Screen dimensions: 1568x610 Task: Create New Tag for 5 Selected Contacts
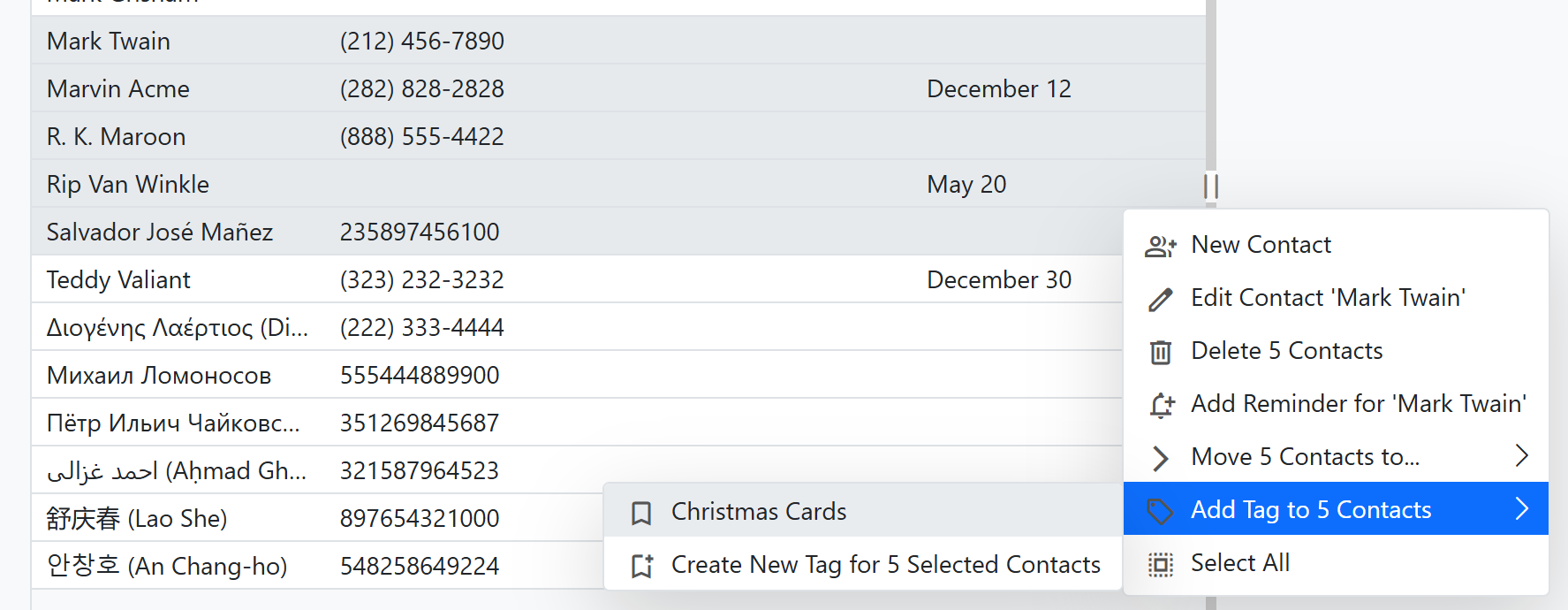point(885,564)
